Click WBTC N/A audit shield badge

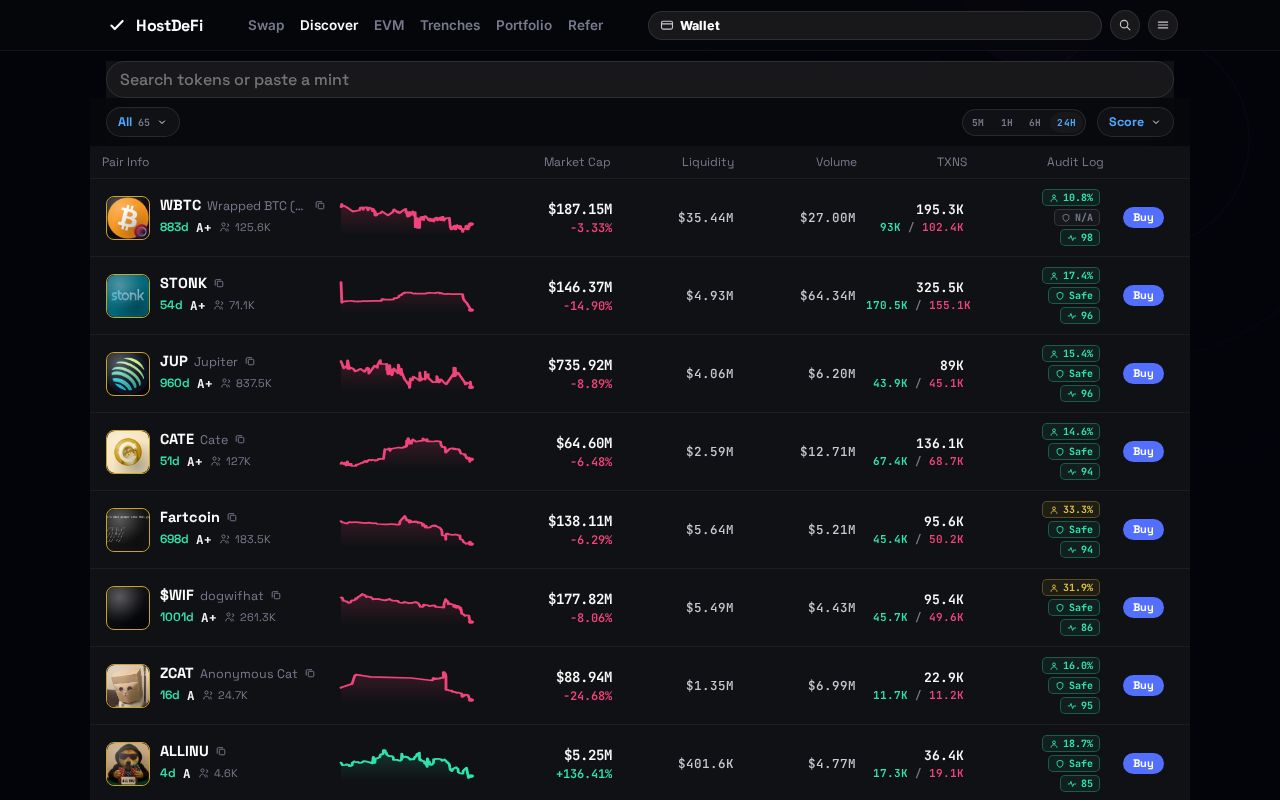click(1076, 217)
